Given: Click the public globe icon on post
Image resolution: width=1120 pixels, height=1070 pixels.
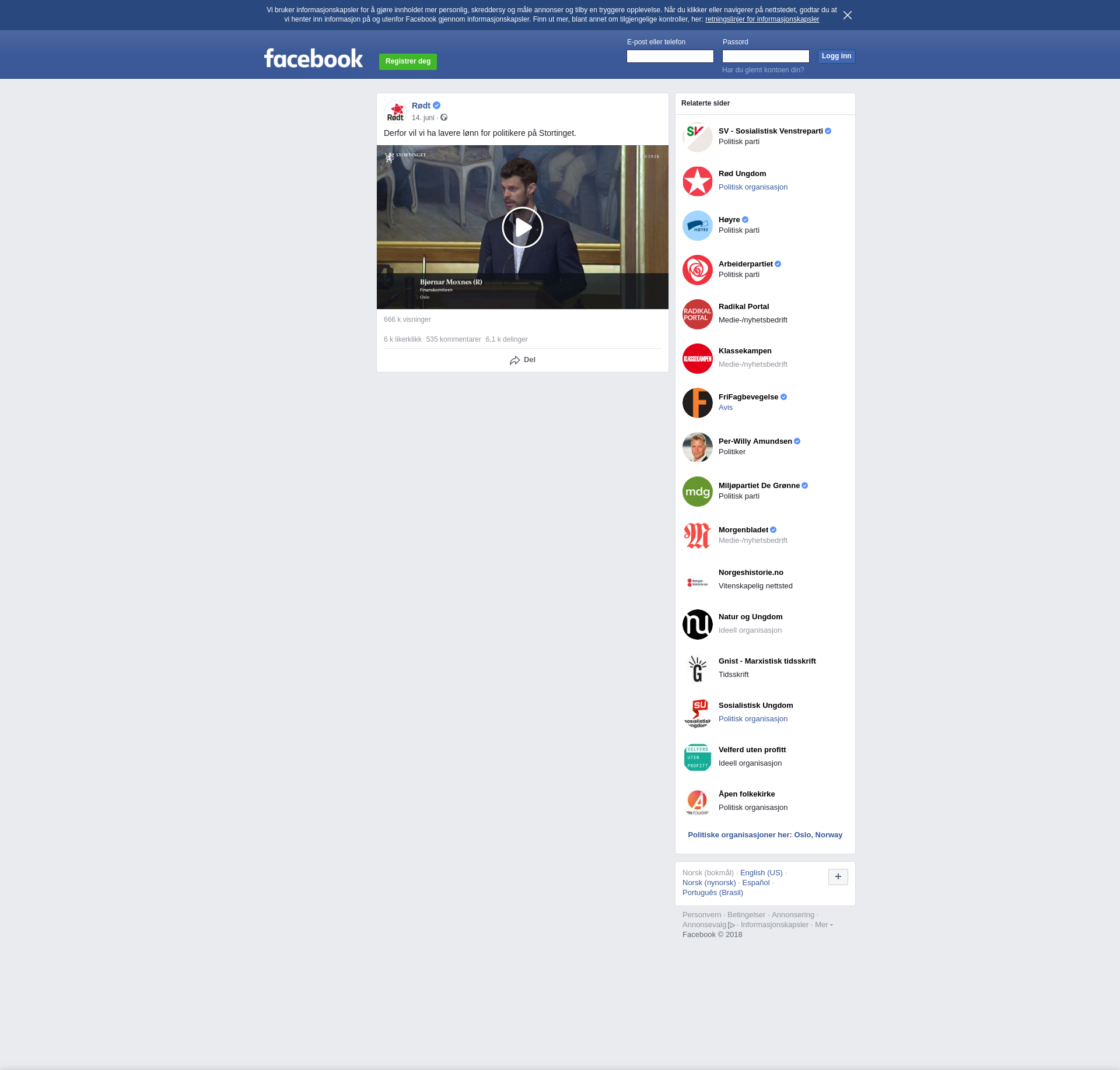Looking at the screenshot, I should [444, 118].
